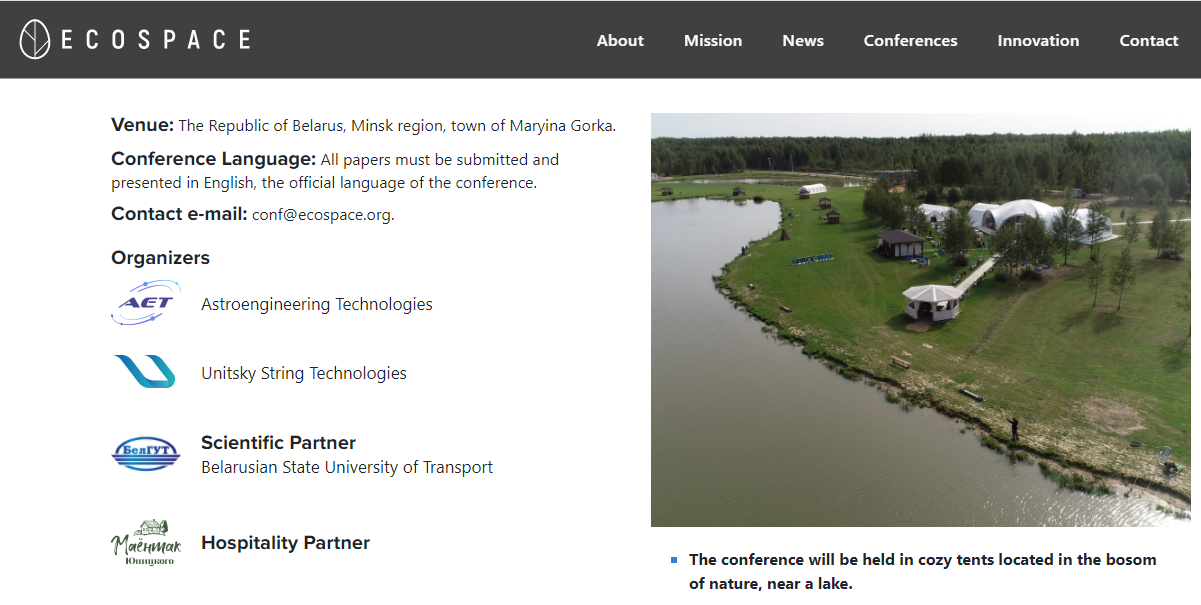1201x605 pixels.
Task: Open the Contact page from the header
Action: 1149,41
